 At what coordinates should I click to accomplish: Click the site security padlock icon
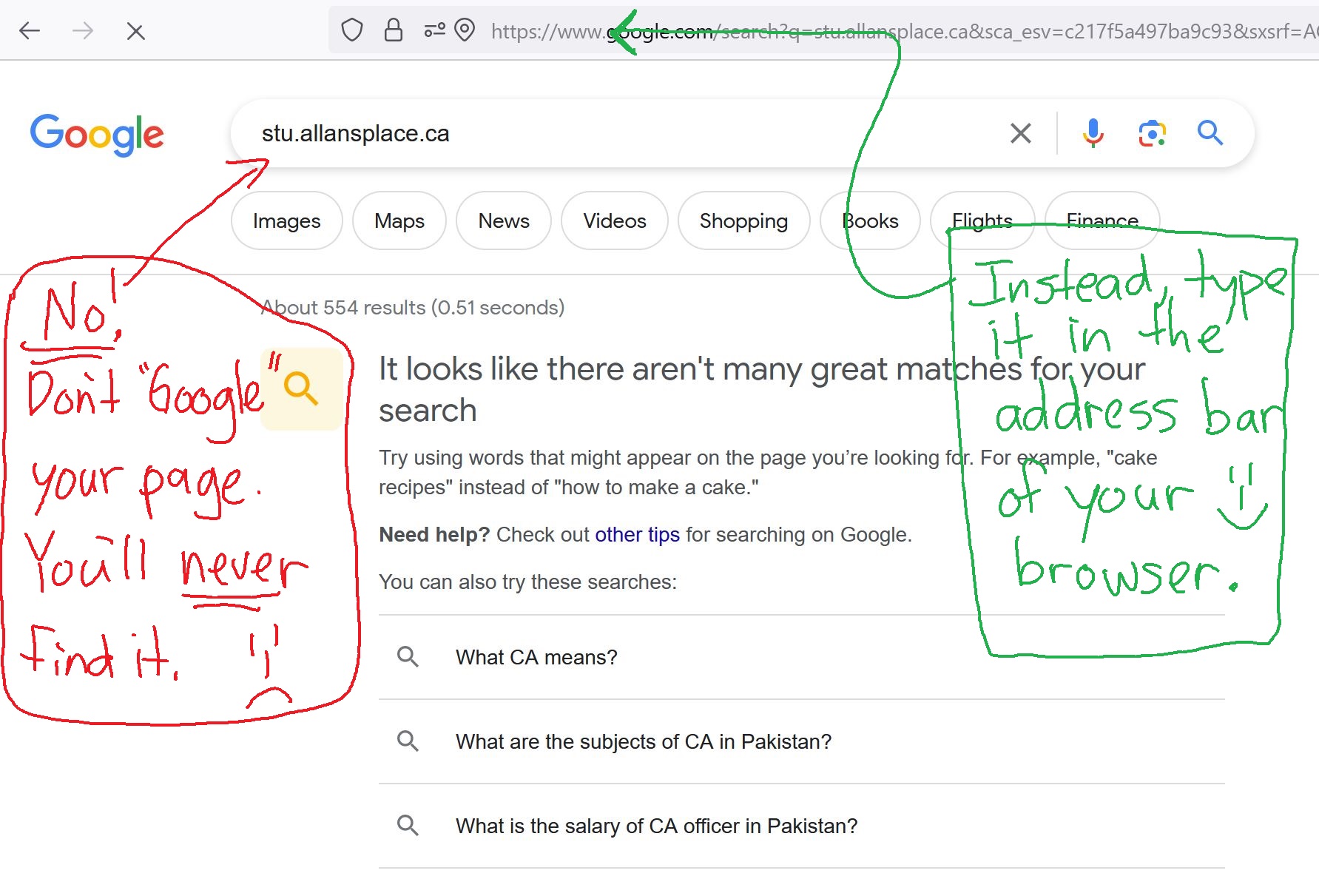point(394,30)
